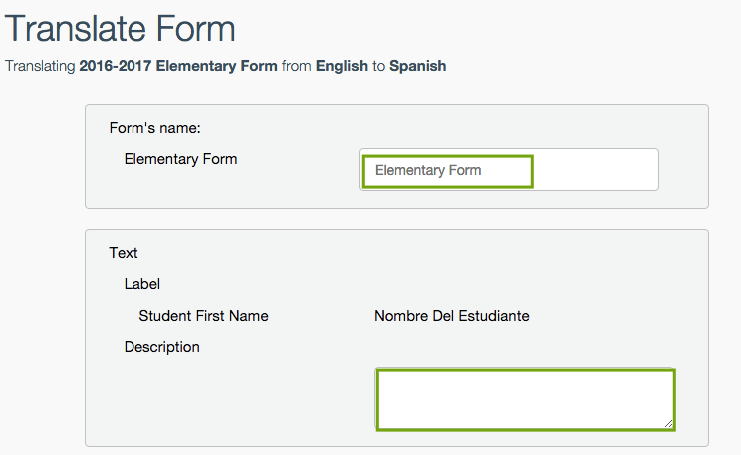741x455 pixels.
Task: Click the Translate Form page heading
Action: point(120,29)
